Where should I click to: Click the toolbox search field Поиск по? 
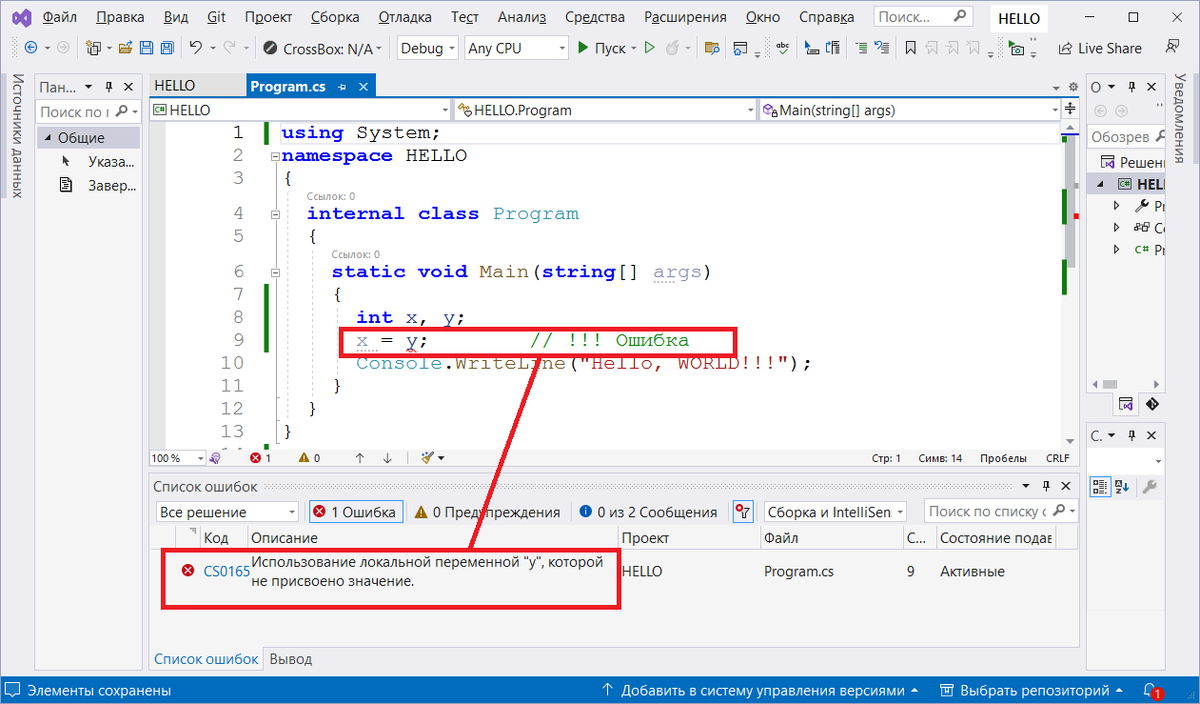(88, 112)
